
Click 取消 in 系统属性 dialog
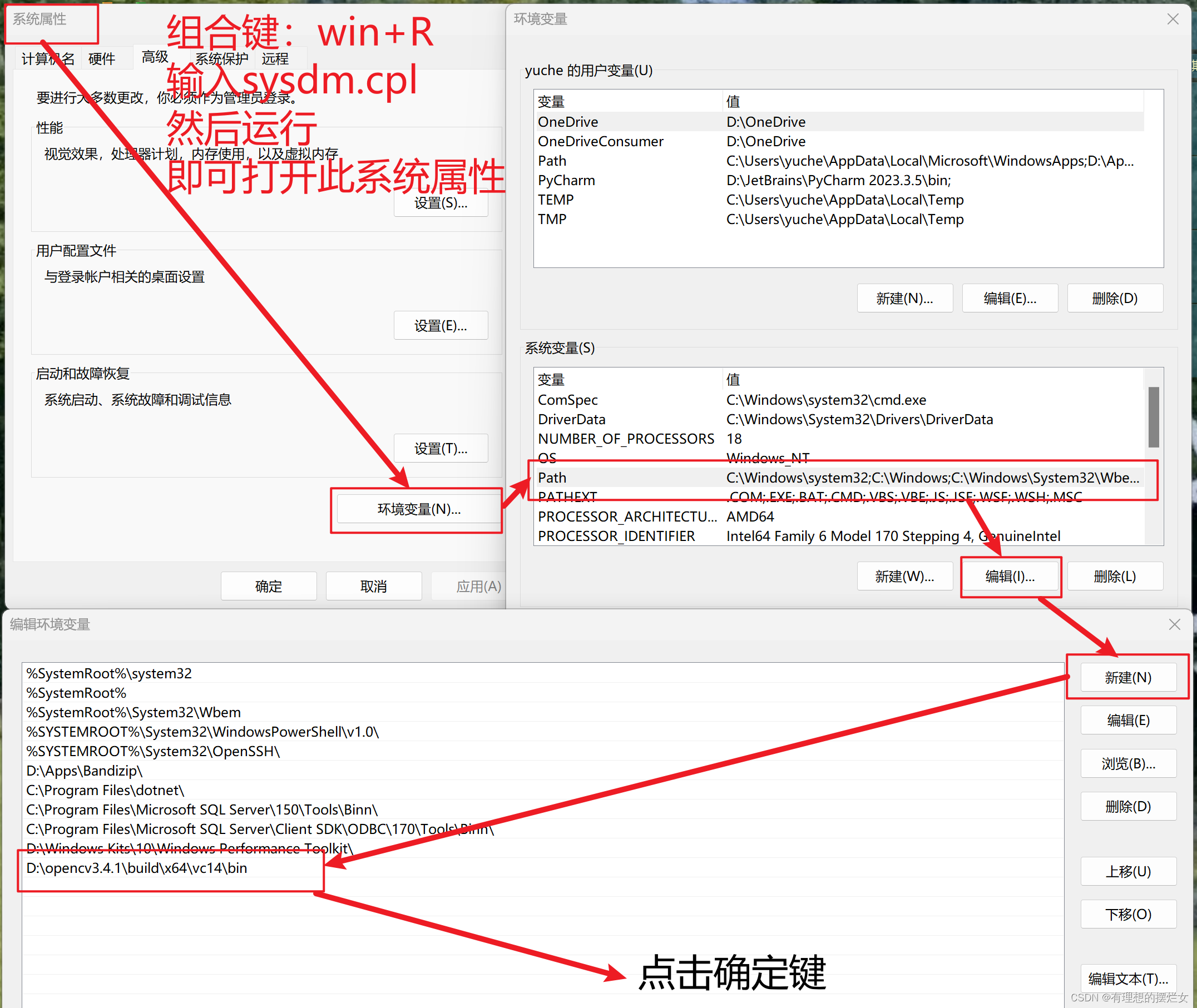[373, 585]
